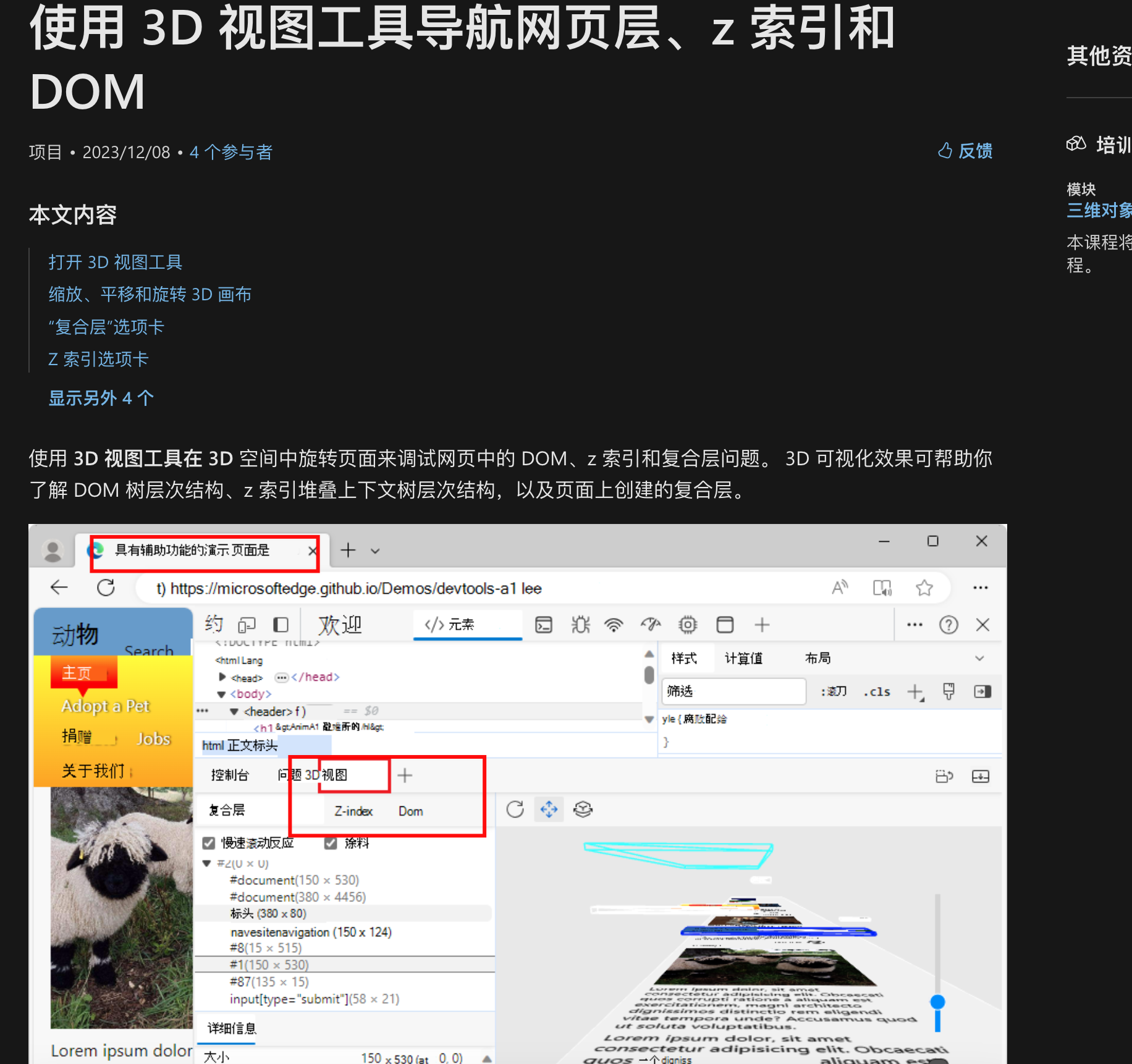The height and width of the screenshot is (1064, 1132).
Task: Click the ellipsis badge inside head element
Action: coord(282,678)
